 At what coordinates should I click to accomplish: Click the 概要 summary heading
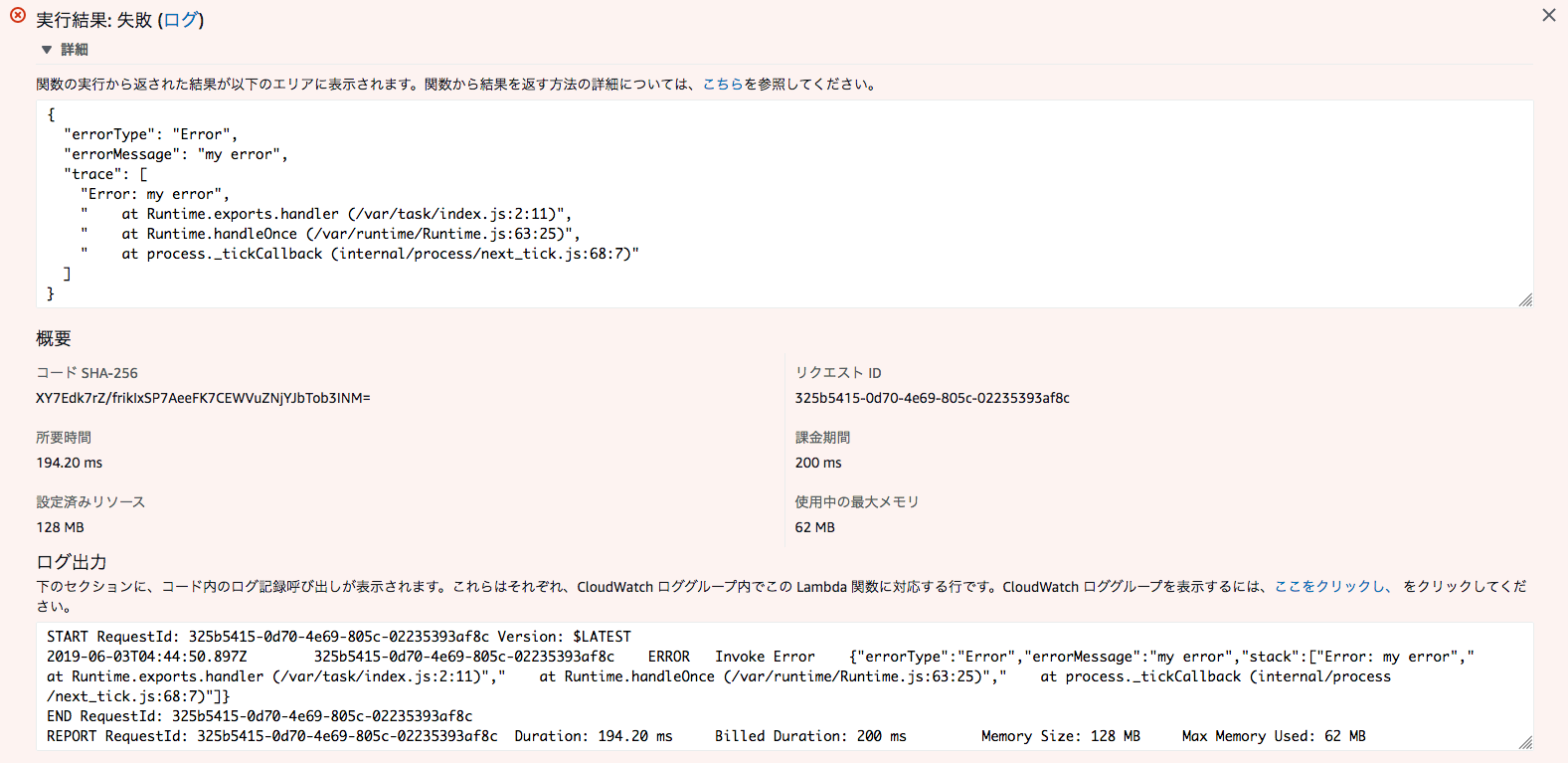54,338
